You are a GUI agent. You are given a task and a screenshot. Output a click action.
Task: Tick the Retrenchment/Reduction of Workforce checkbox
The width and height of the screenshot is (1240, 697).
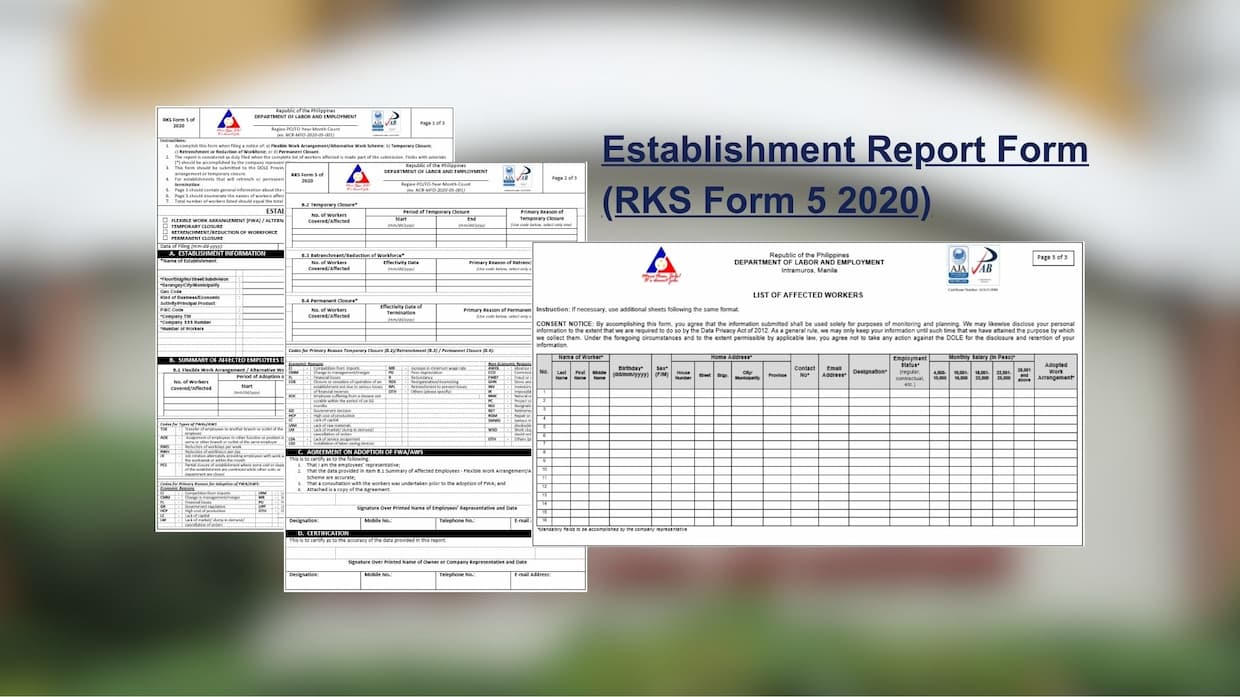coord(165,233)
